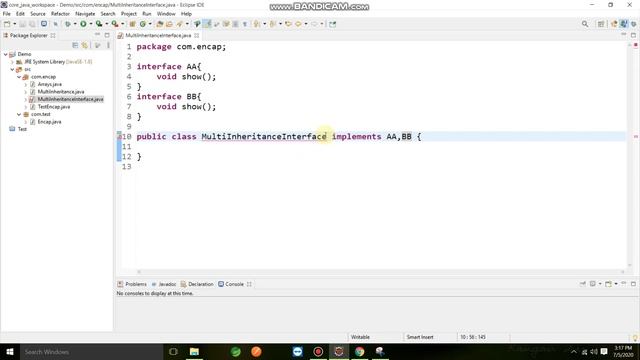Screen dimensions: 640x360
Task: Open the Project menu
Action: coord(129,13)
